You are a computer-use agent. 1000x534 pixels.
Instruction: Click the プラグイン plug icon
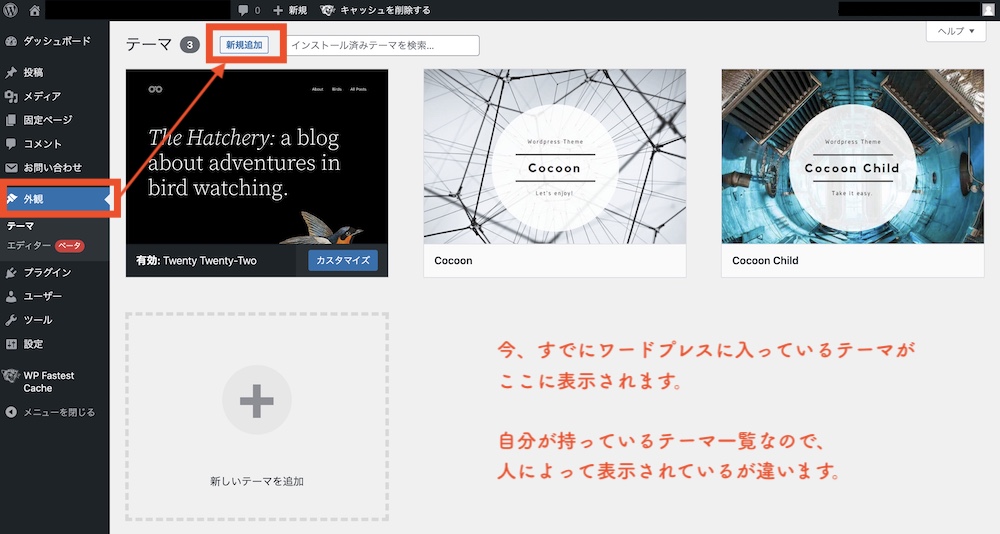11,272
